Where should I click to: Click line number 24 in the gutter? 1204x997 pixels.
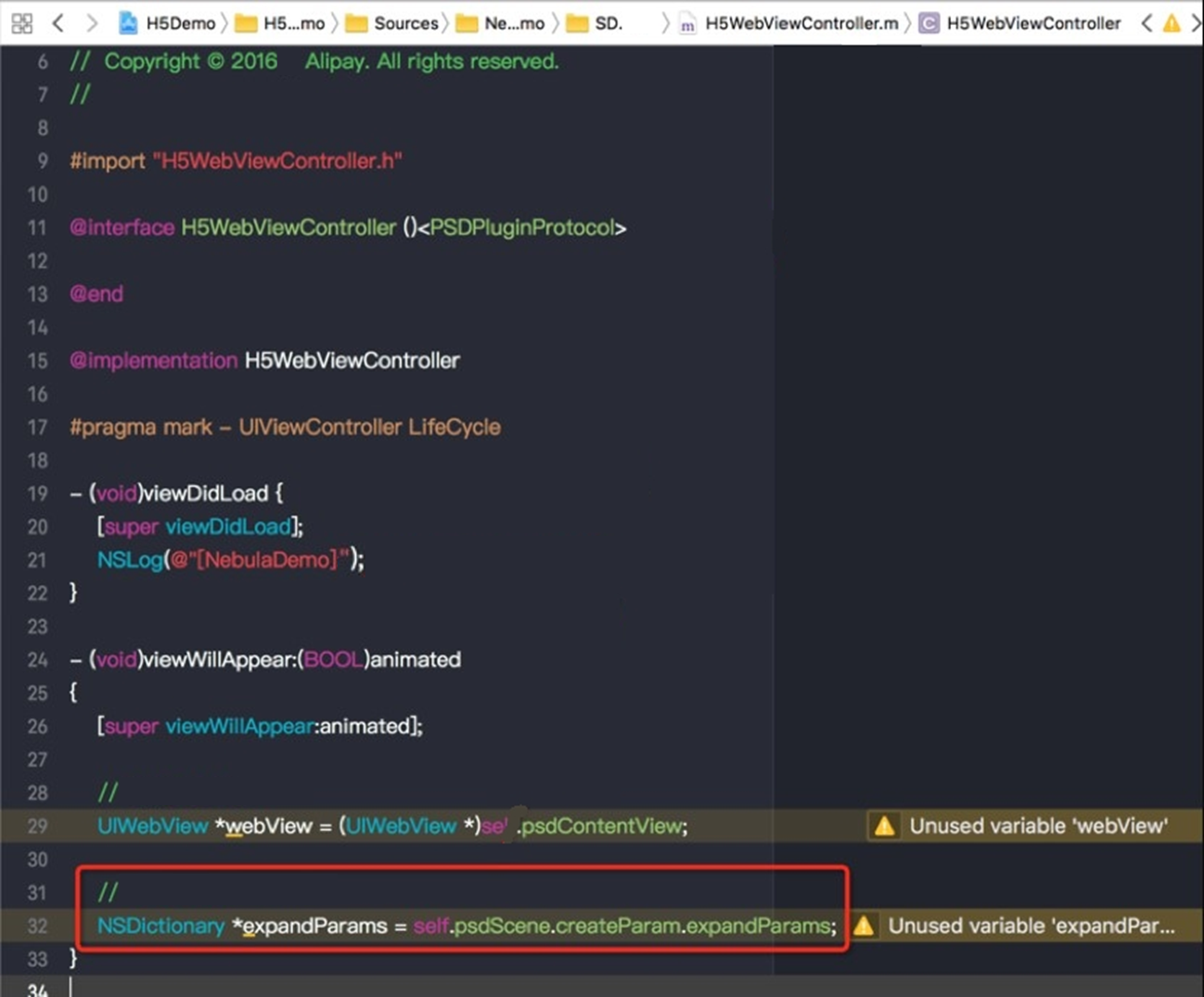(37, 659)
